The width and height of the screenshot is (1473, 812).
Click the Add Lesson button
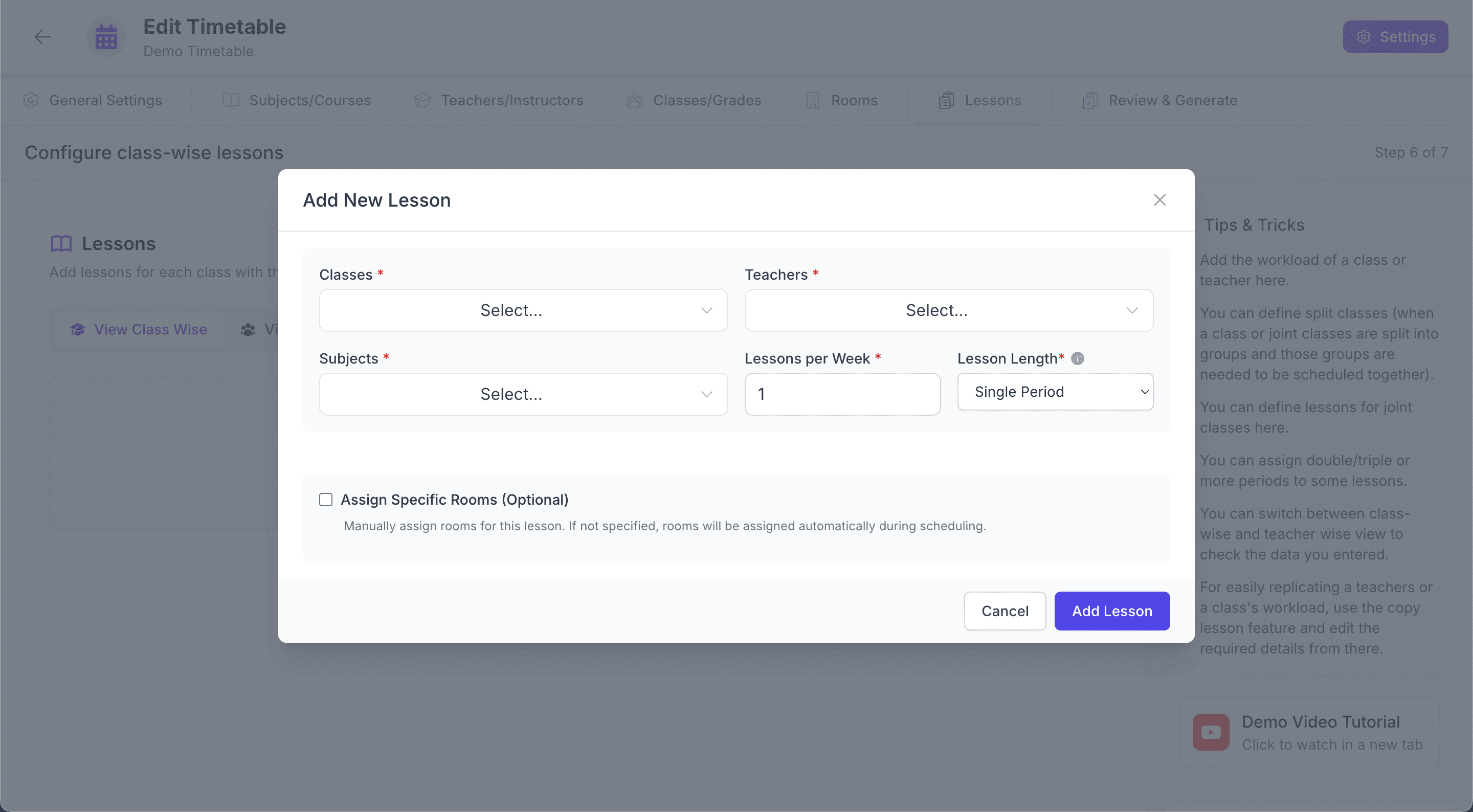pos(1111,611)
